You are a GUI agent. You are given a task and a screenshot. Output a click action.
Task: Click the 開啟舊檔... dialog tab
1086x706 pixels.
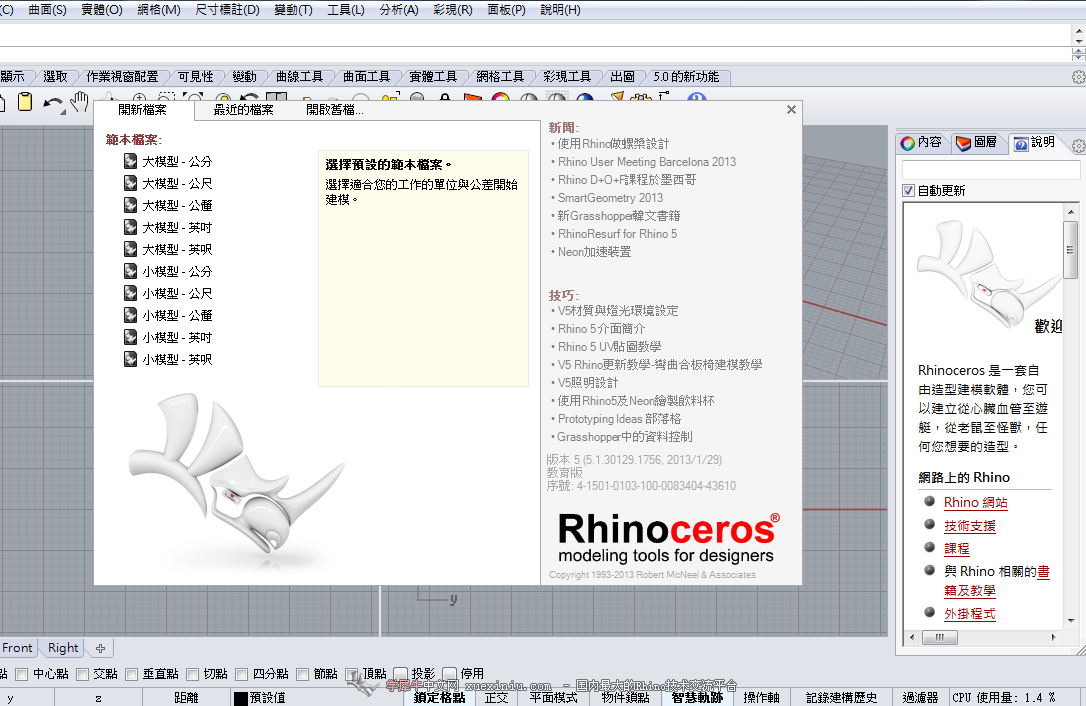(335, 109)
